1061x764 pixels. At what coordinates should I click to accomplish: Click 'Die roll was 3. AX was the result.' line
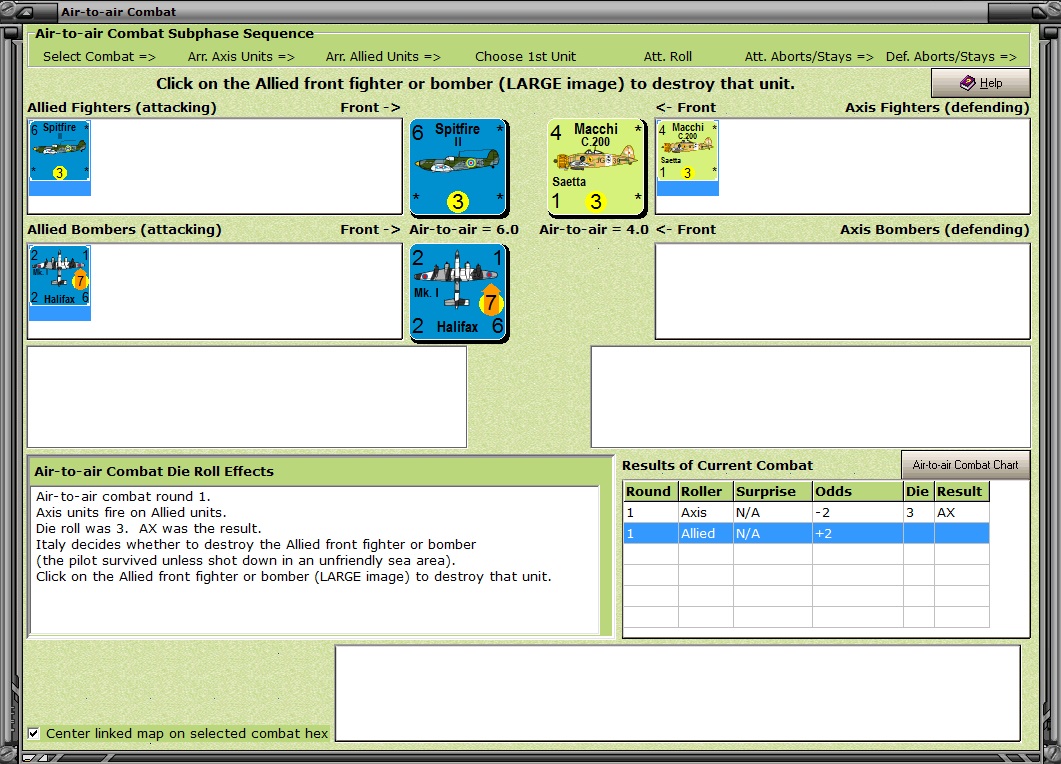click(148, 529)
